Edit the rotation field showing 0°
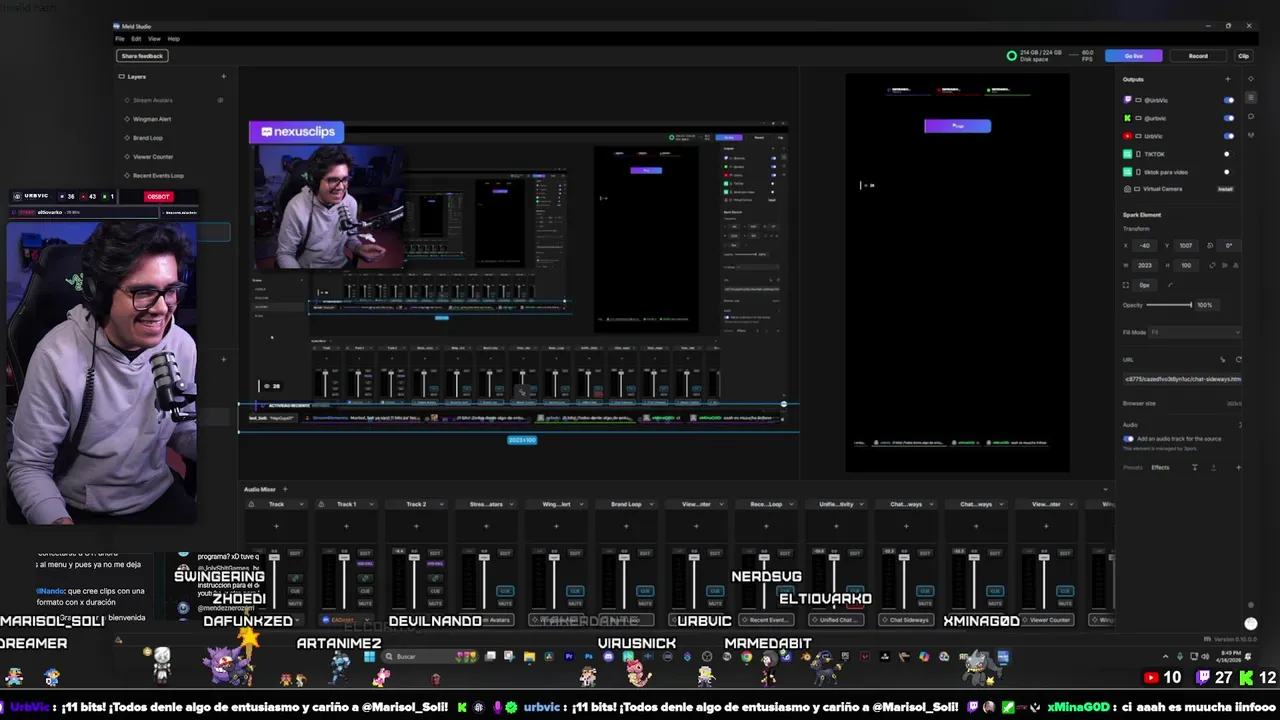 pos(1229,245)
